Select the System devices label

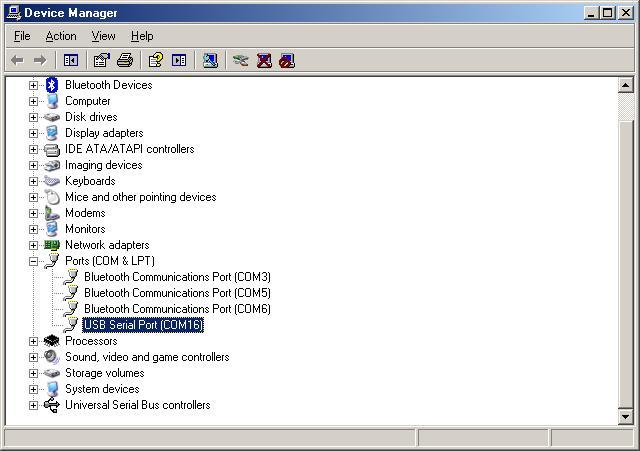[x=102, y=389]
